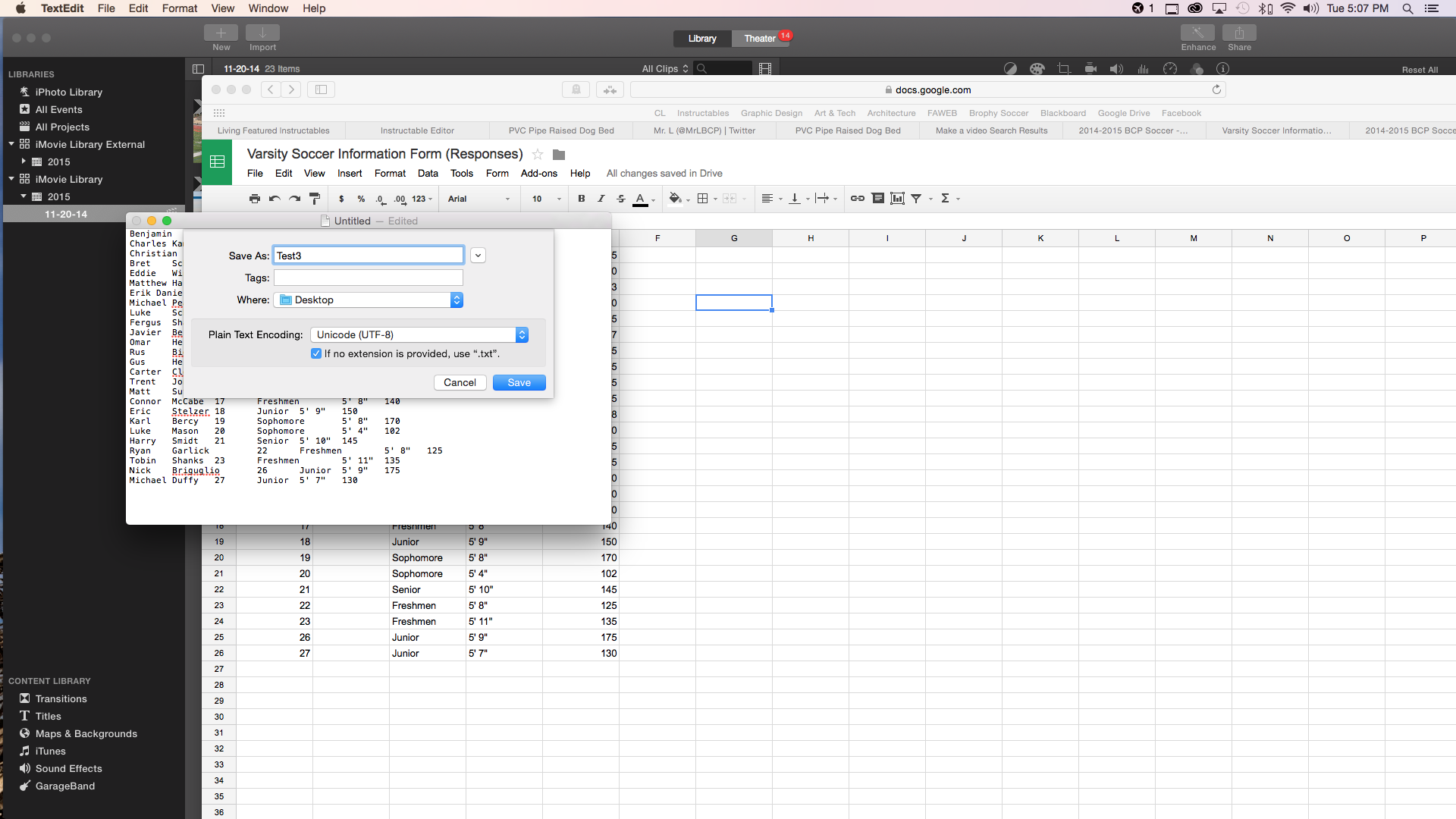Click the Save button in dialog
The width and height of the screenshot is (1456, 819).
point(519,382)
